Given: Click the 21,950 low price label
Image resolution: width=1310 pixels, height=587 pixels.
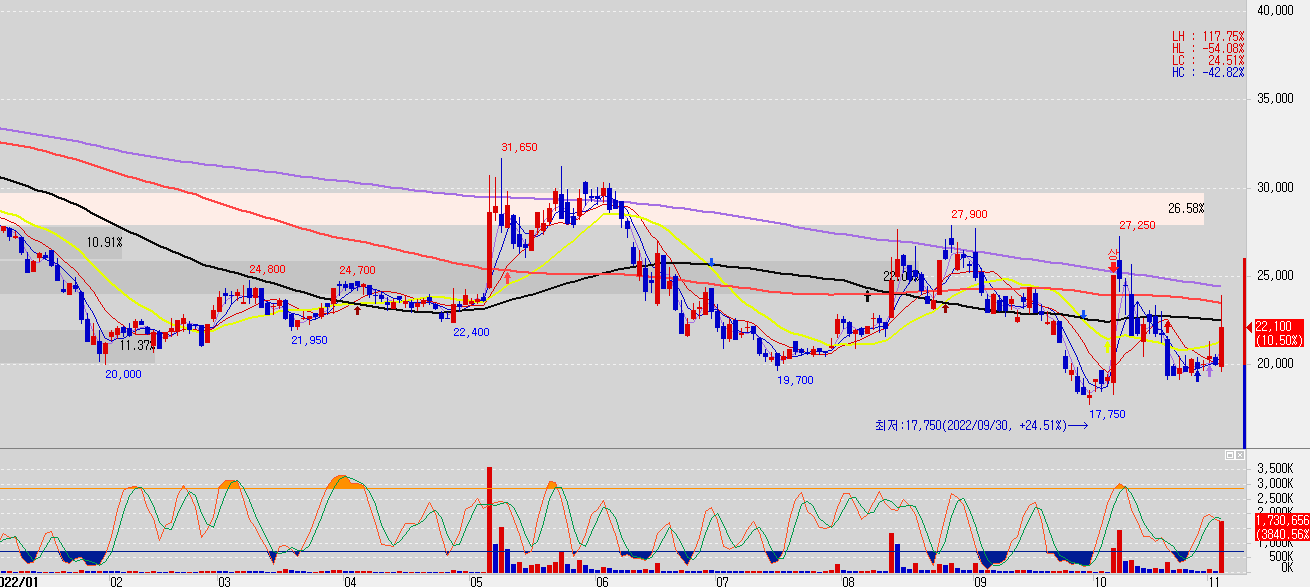Looking at the screenshot, I should pyautogui.click(x=309, y=340).
